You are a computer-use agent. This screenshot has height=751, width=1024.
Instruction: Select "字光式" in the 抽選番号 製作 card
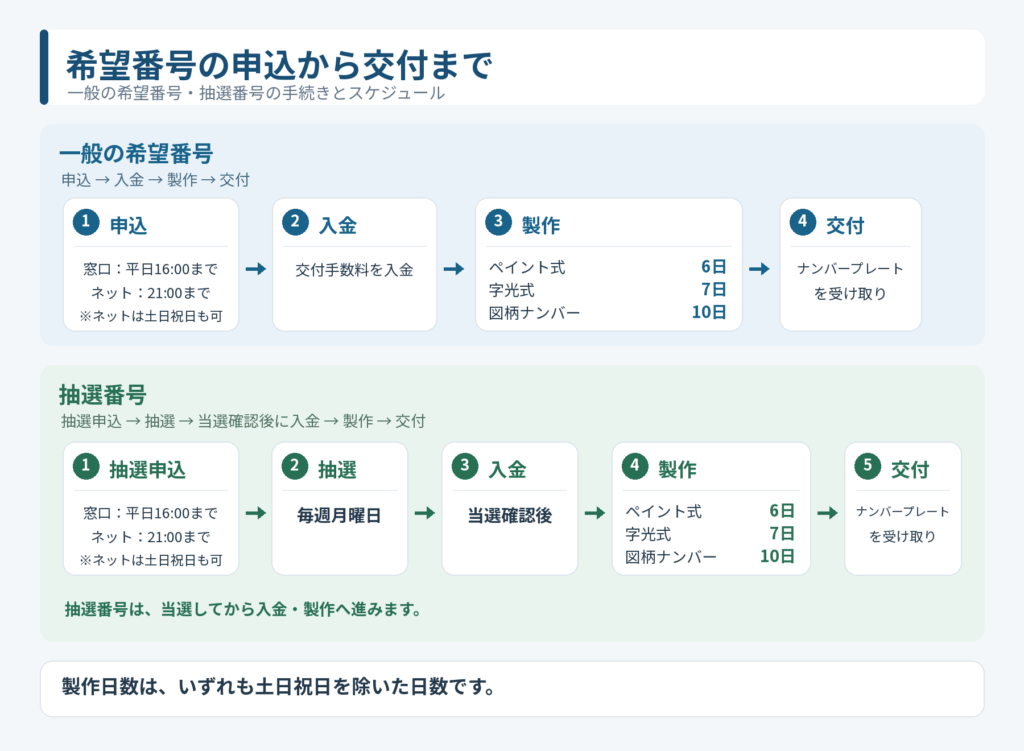click(648, 534)
